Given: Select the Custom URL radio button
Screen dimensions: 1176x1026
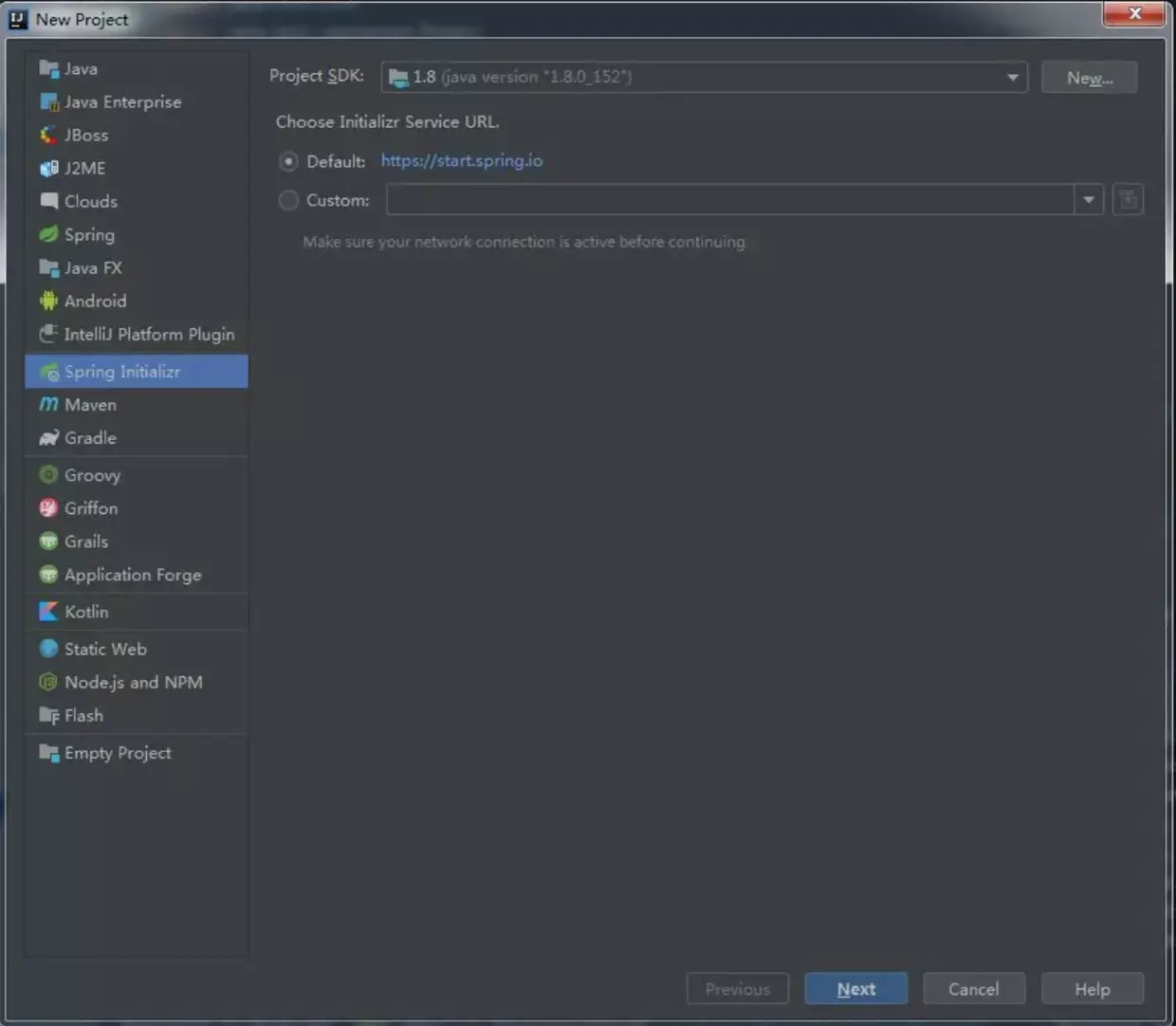Looking at the screenshot, I should [x=288, y=200].
